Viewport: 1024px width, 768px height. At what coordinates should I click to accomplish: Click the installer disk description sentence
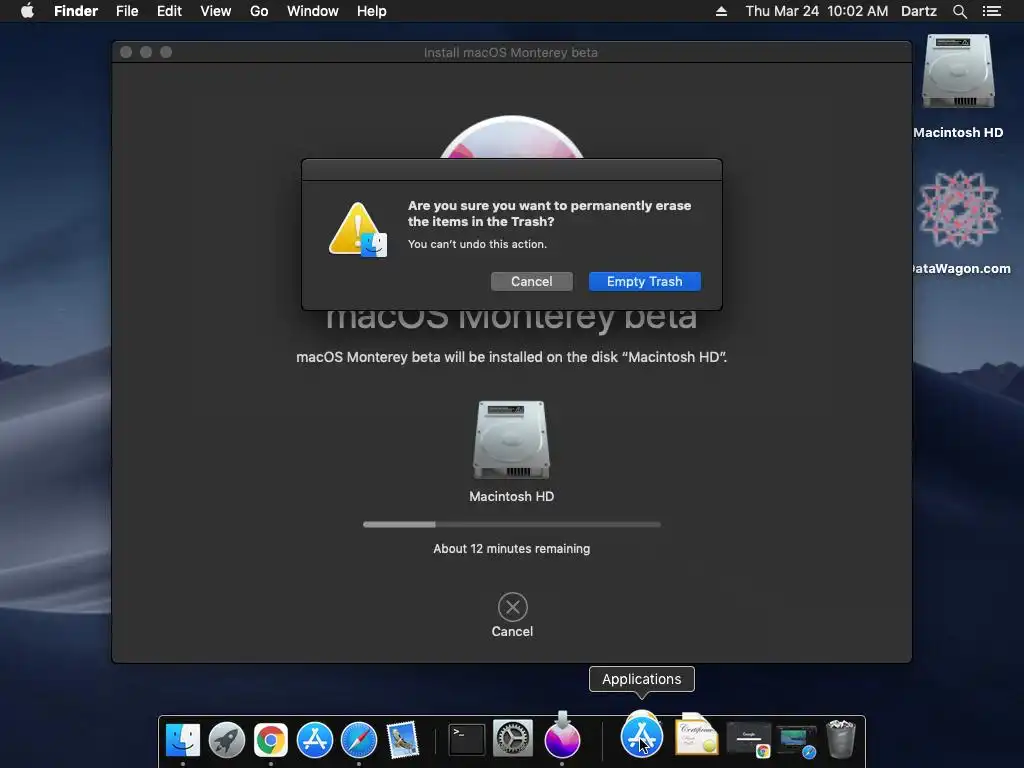pos(511,357)
